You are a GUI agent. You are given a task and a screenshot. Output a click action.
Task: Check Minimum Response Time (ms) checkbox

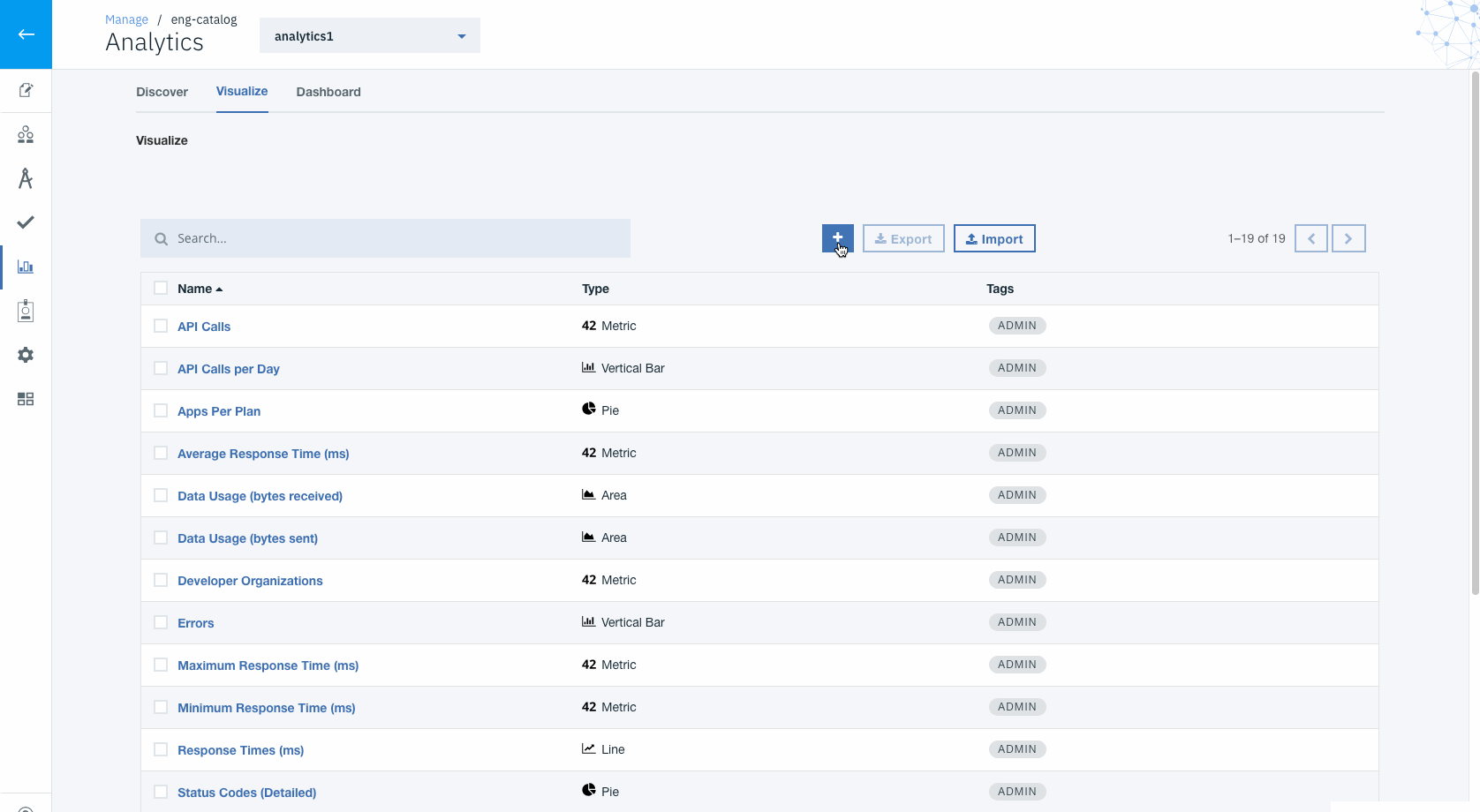[161, 707]
